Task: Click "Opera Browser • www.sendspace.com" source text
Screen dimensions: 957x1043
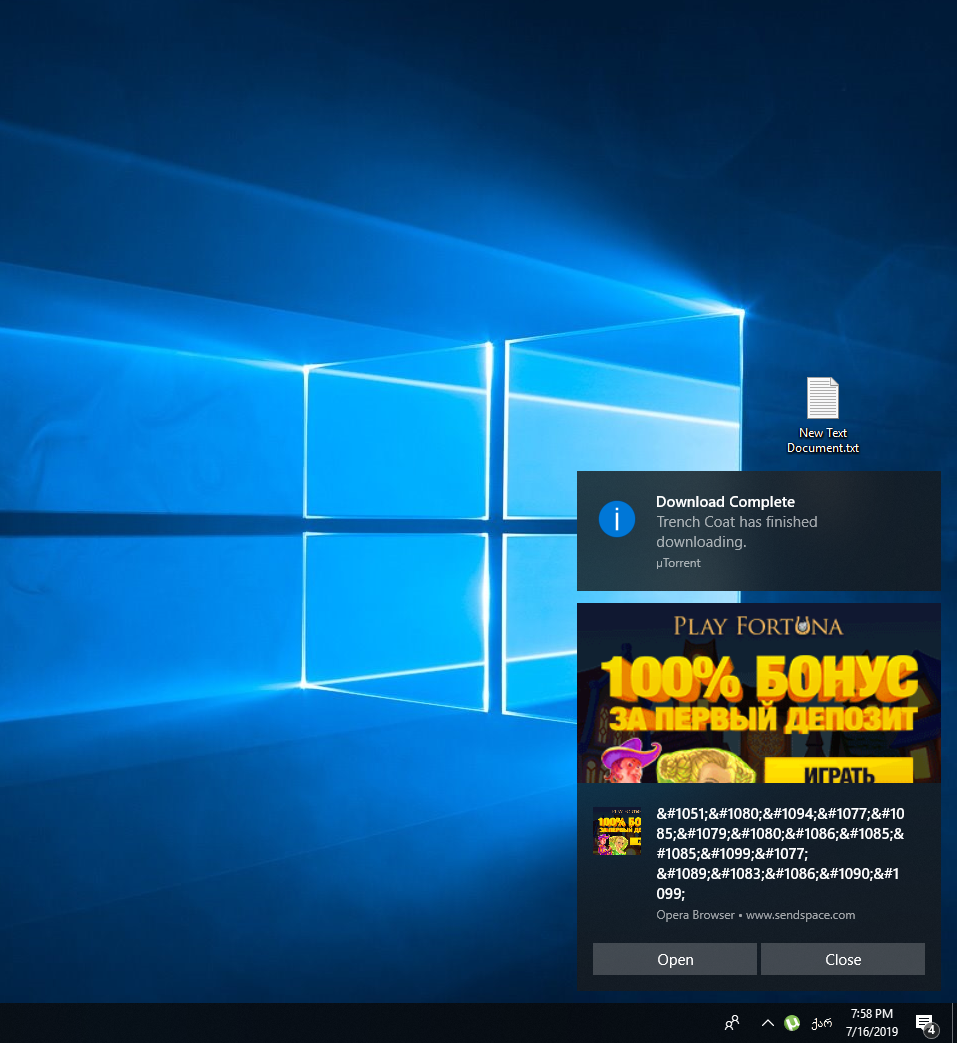Action: [755, 915]
